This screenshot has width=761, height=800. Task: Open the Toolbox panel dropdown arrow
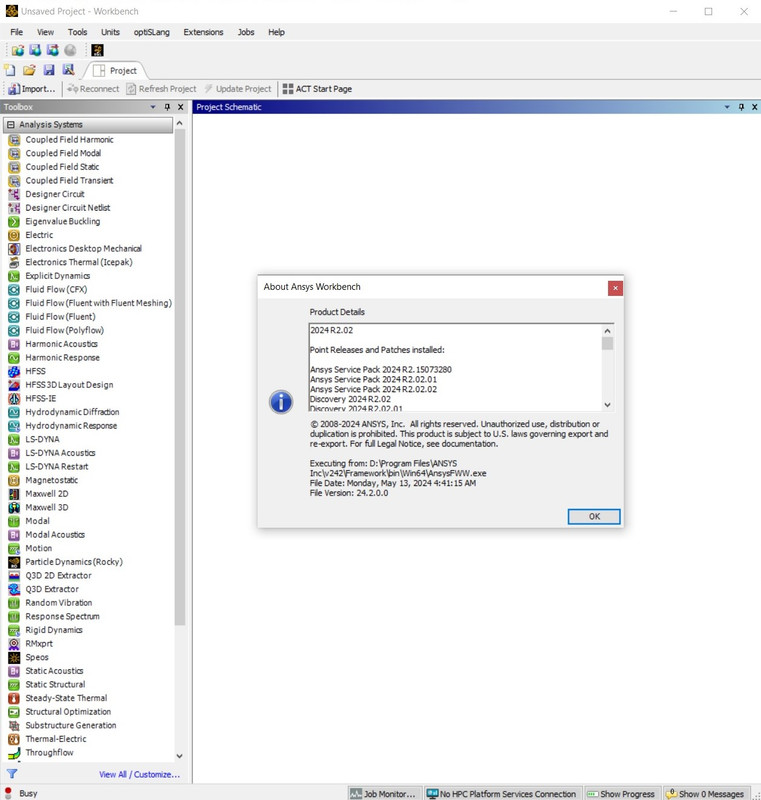(x=153, y=107)
